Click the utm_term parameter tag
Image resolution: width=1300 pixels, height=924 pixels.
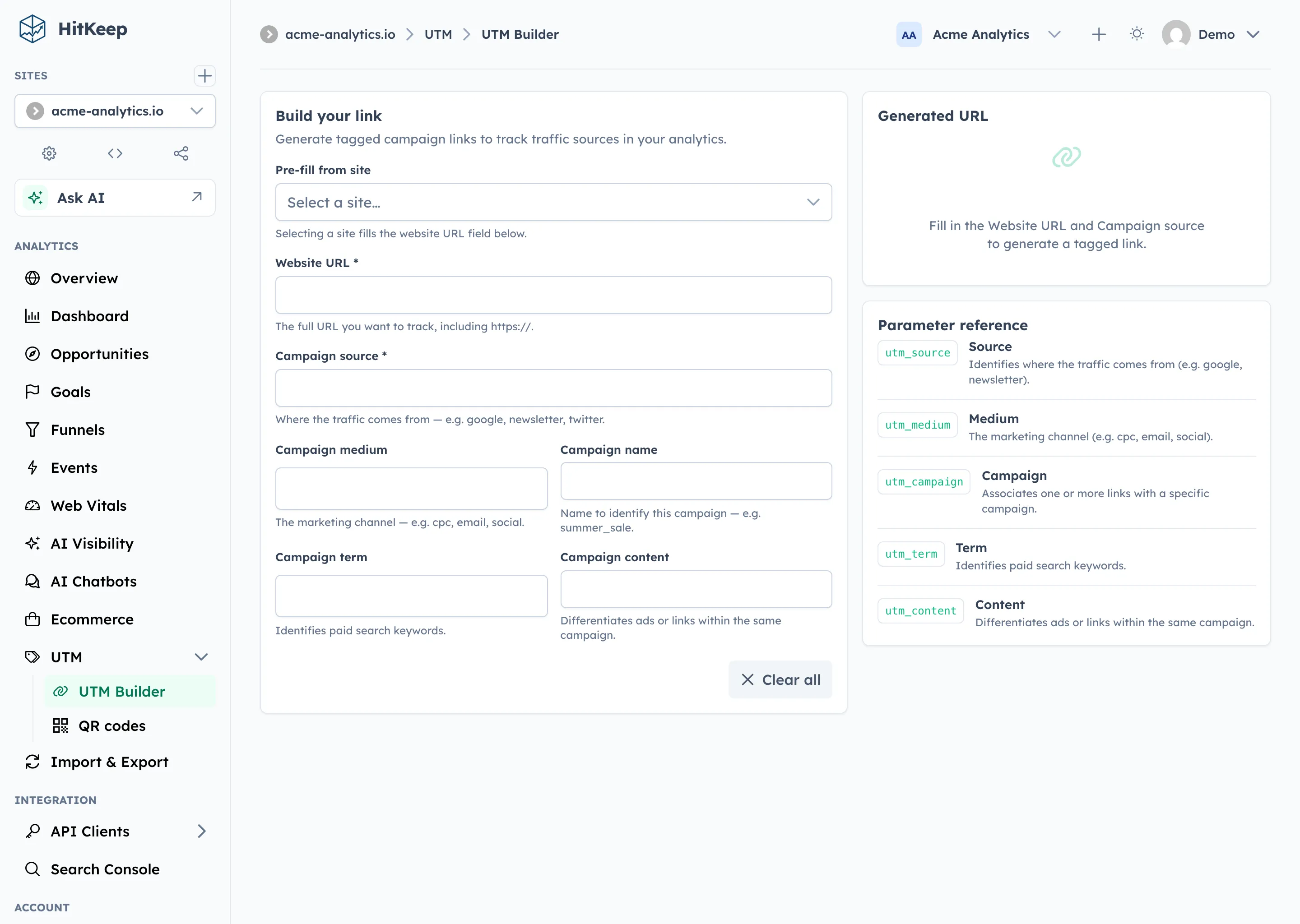(911, 554)
